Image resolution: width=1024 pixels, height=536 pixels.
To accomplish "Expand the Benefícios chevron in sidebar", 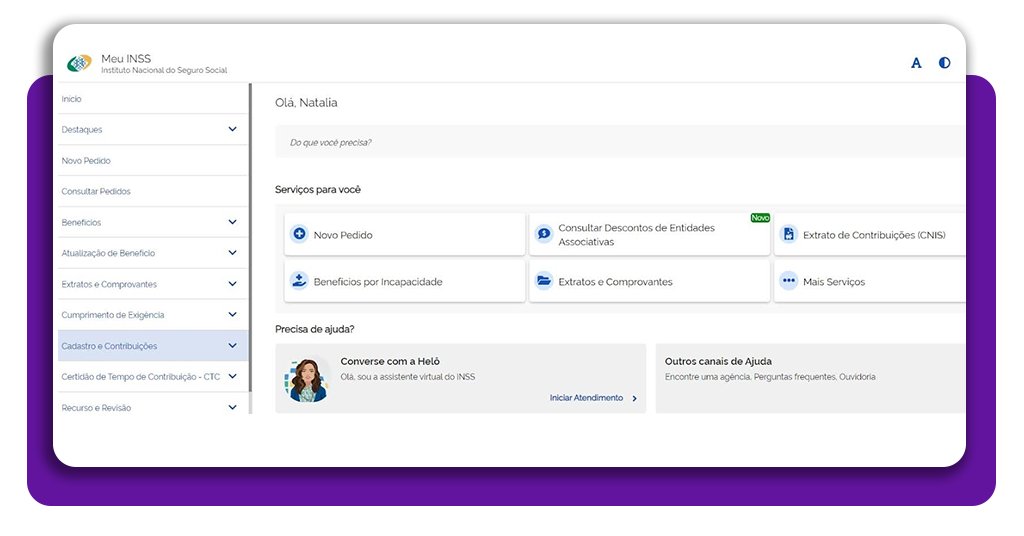I will tap(232, 222).
